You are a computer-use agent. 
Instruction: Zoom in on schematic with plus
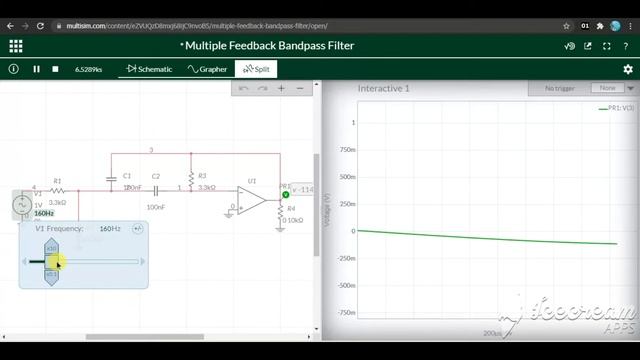point(281,88)
